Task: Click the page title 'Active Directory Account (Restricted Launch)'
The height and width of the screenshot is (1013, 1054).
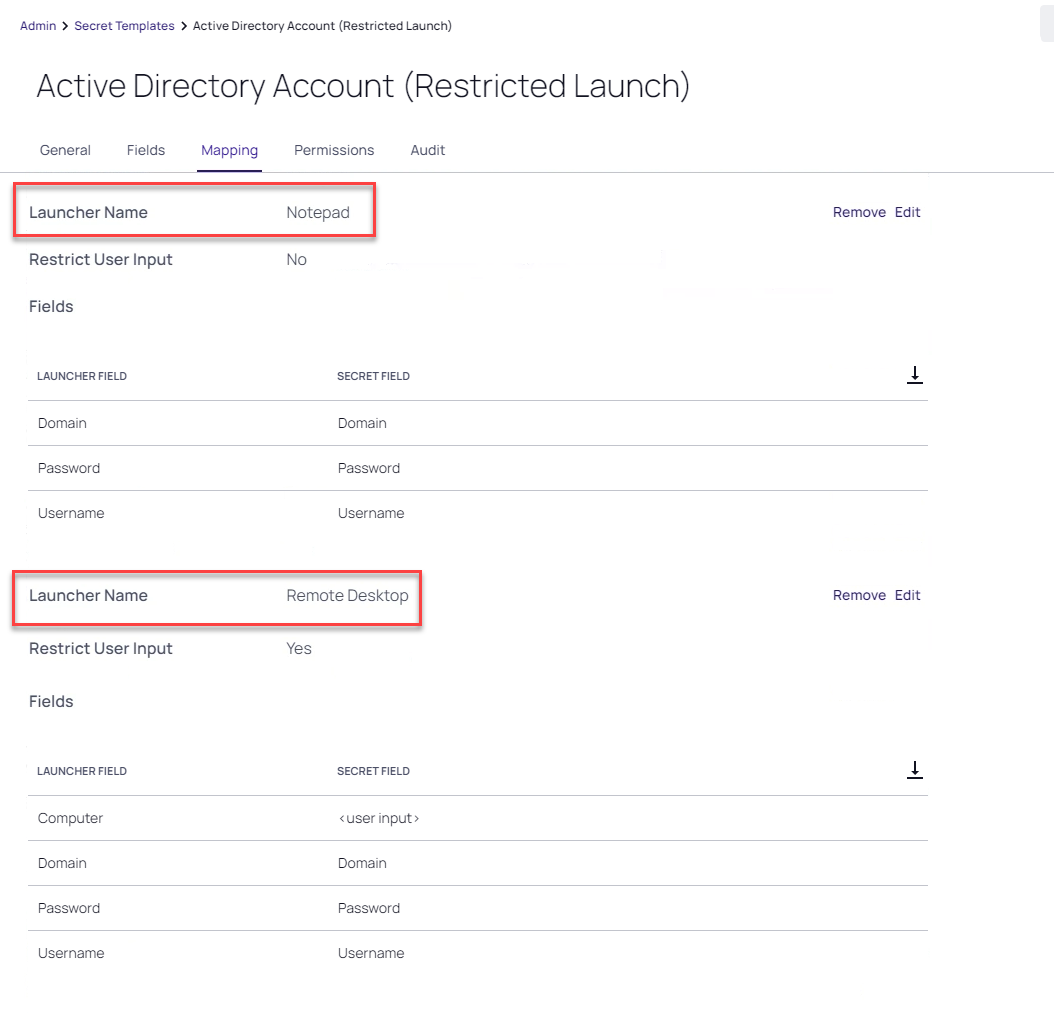Action: point(364,87)
